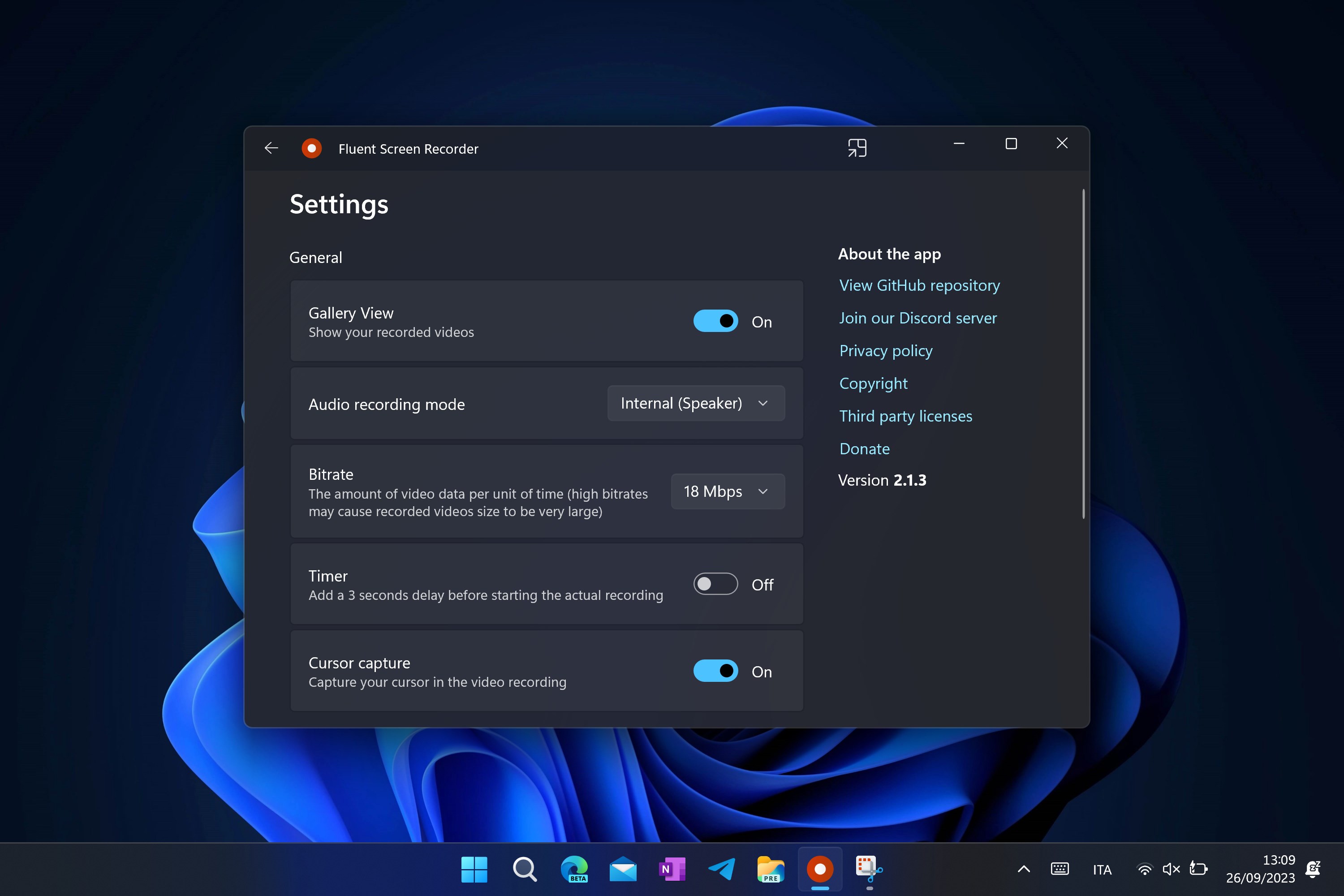1344x896 pixels.
Task: Disable the Cursor capture toggle
Action: (x=715, y=671)
